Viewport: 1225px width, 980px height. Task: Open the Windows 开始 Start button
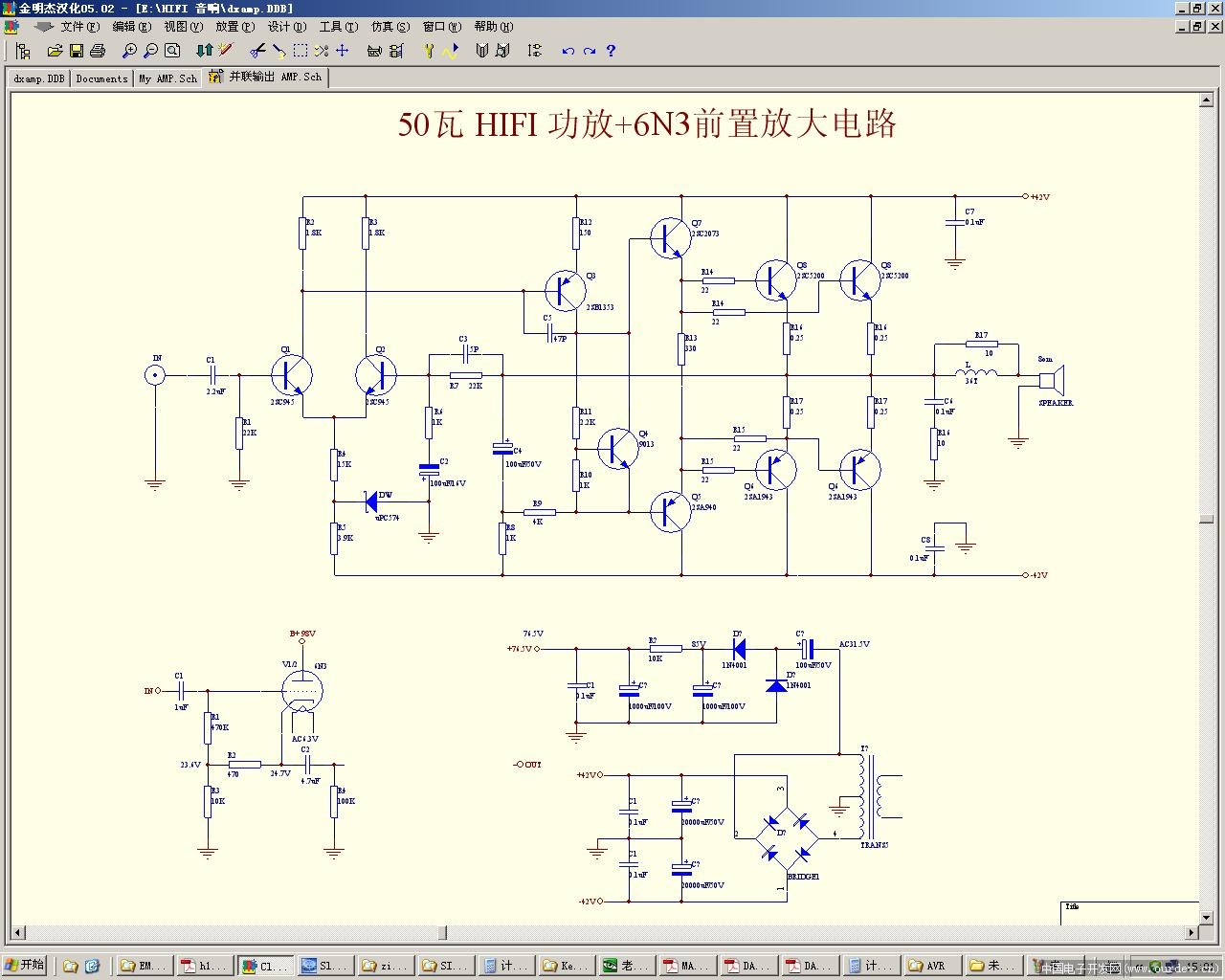point(26,965)
